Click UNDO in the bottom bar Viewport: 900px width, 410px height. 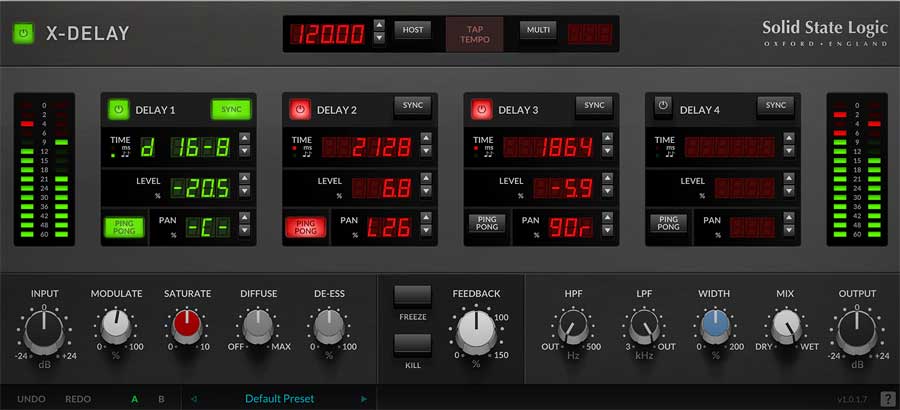(x=31, y=399)
